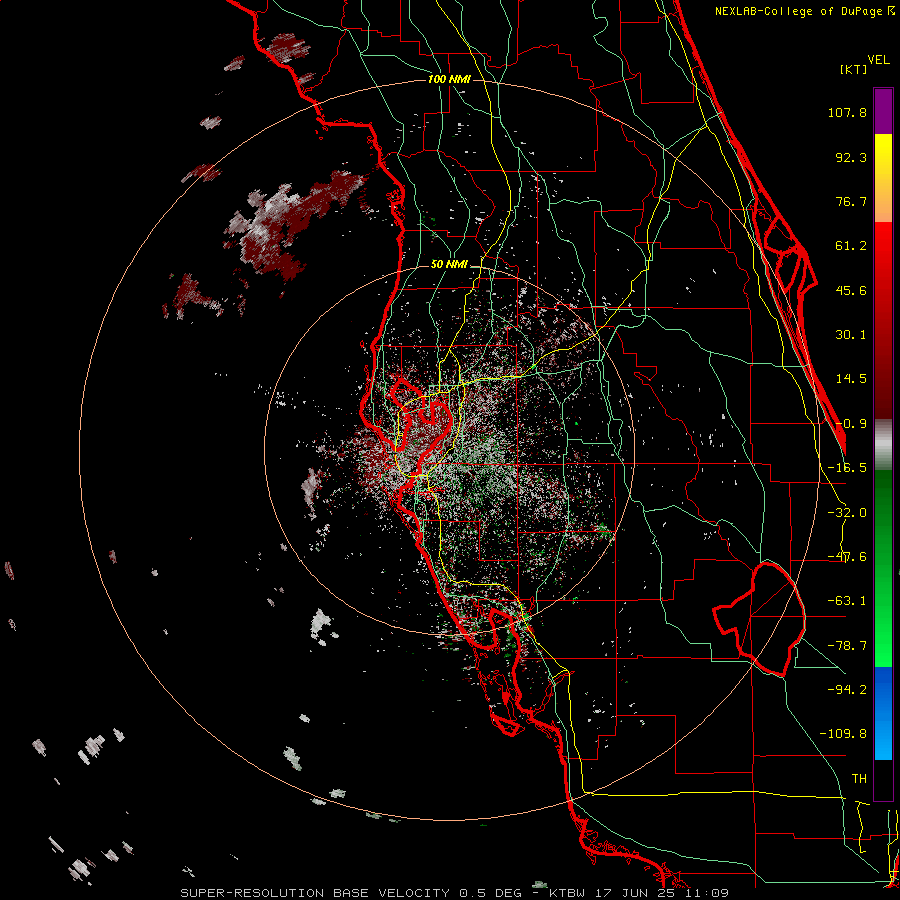Click the yellow-orange segment of velocity color bar
This screenshot has width=900, height=900.
[x=883, y=178]
